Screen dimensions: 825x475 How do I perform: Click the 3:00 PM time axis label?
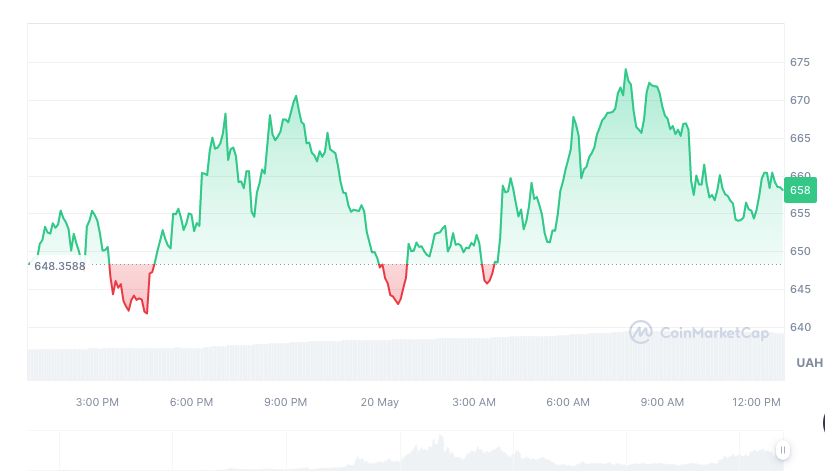coord(97,402)
